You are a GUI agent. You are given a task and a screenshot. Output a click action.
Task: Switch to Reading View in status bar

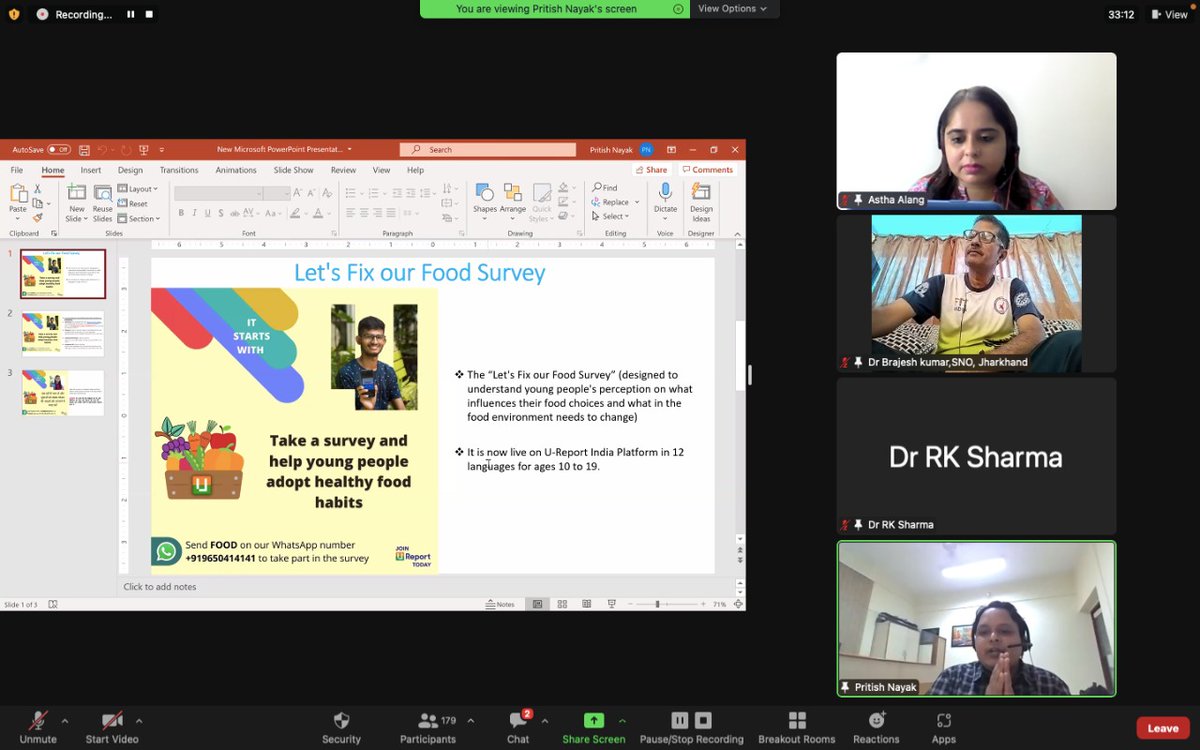[586, 604]
